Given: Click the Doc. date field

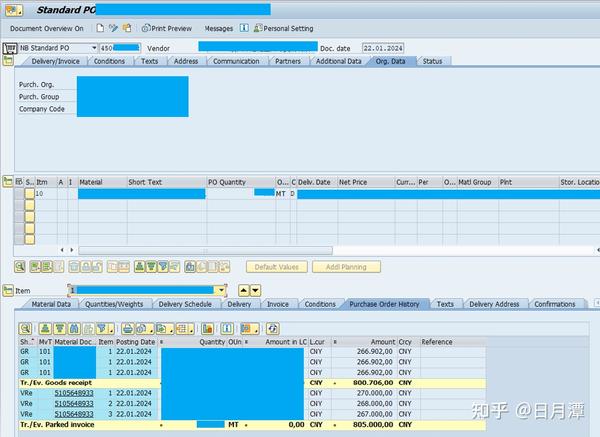Looking at the screenshot, I should (x=383, y=48).
